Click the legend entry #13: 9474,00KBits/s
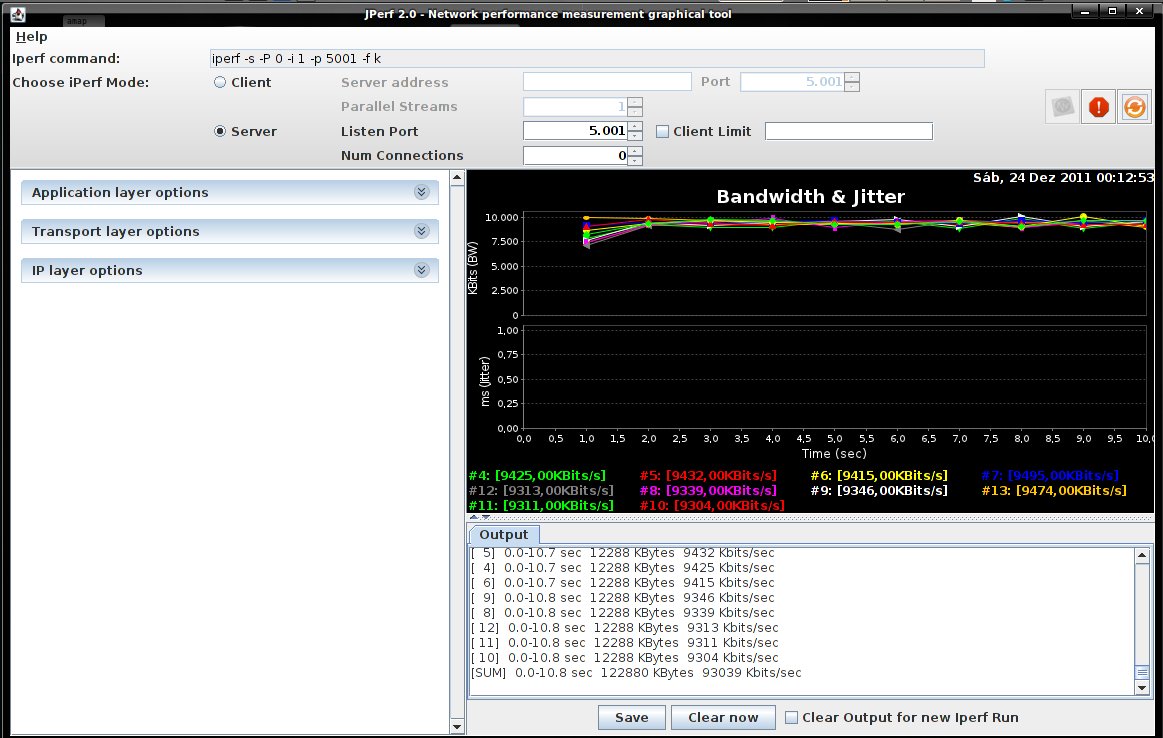Screen dimensions: 1163x738 pyautogui.click(x=1054, y=490)
